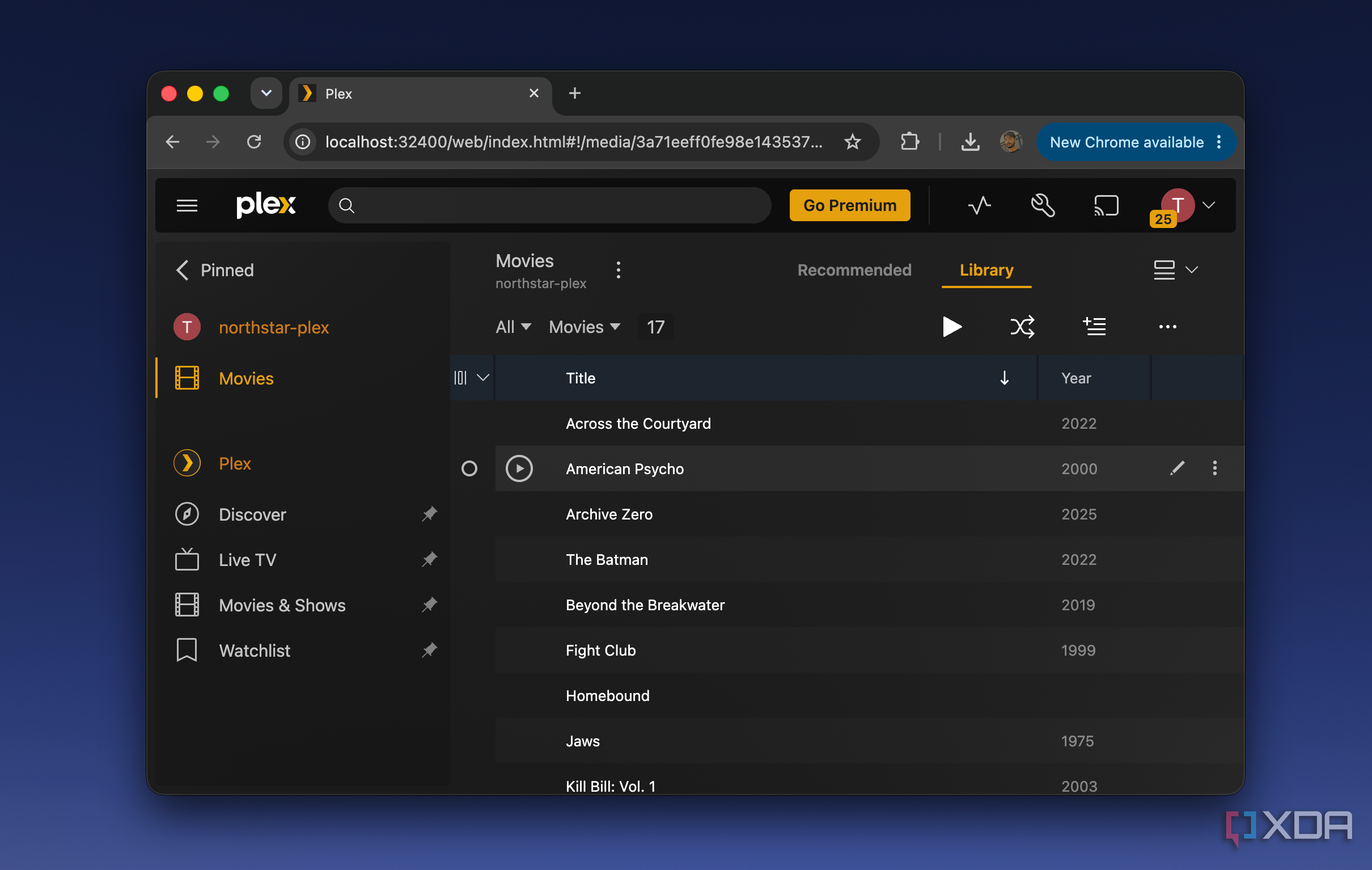
Task: Open the hamburger navigation menu
Action: pos(187,205)
